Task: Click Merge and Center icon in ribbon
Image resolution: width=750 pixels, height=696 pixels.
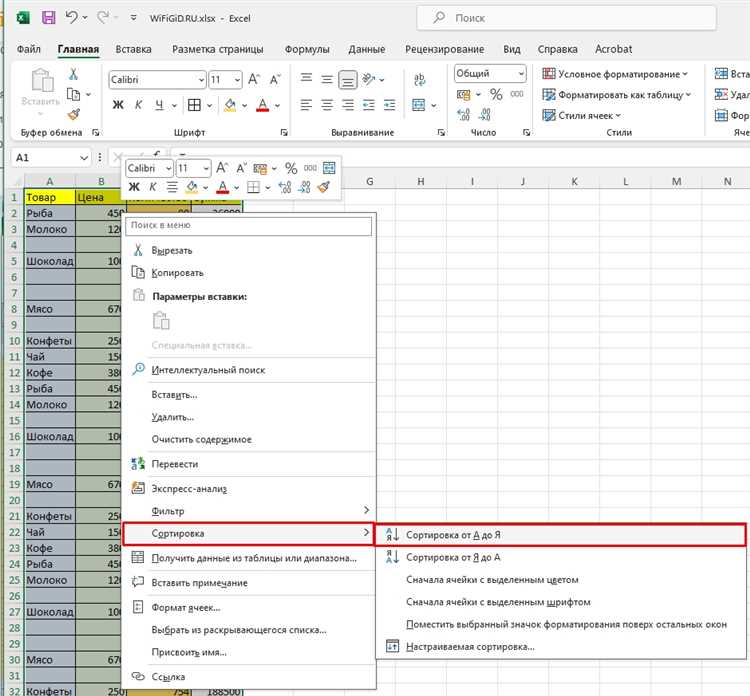Action: pos(419,105)
